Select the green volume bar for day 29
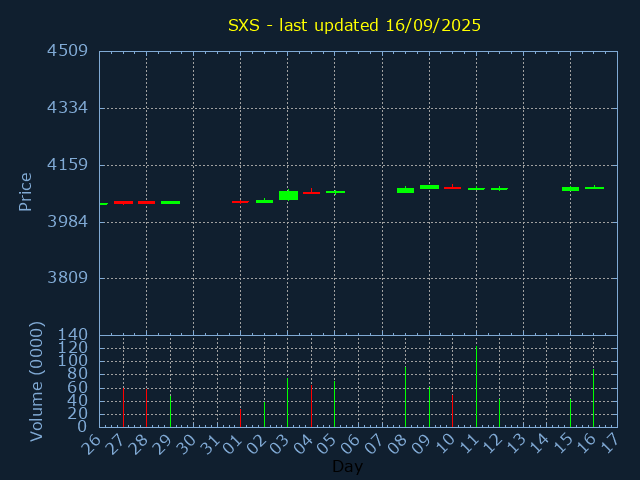Image resolution: width=640 pixels, height=480 pixels. click(170, 411)
